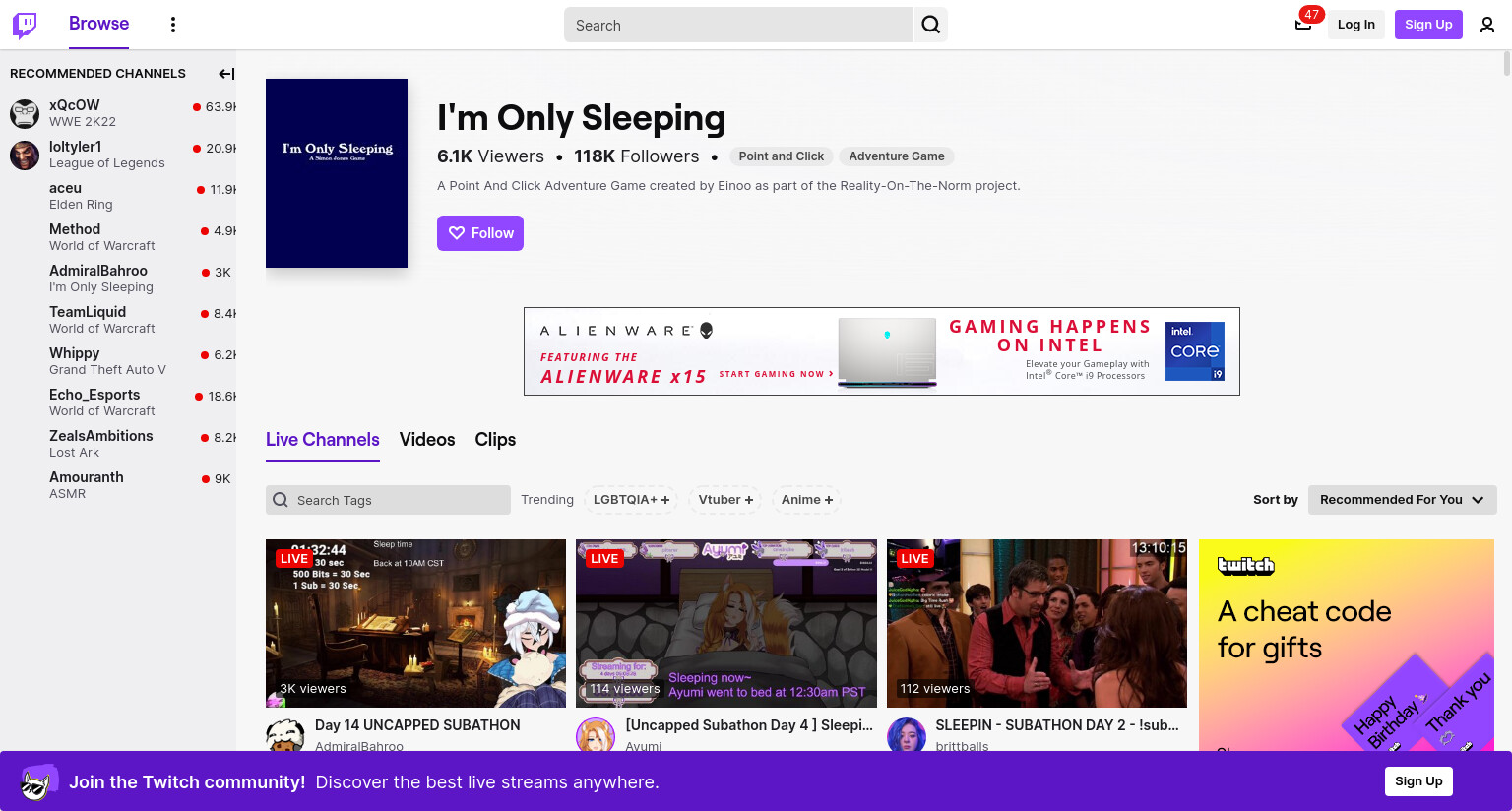This screenshot has height=811, width=1512.
Task: Open Uncapped Subathon Day 4 title link
Action: [x=749, y=725]
